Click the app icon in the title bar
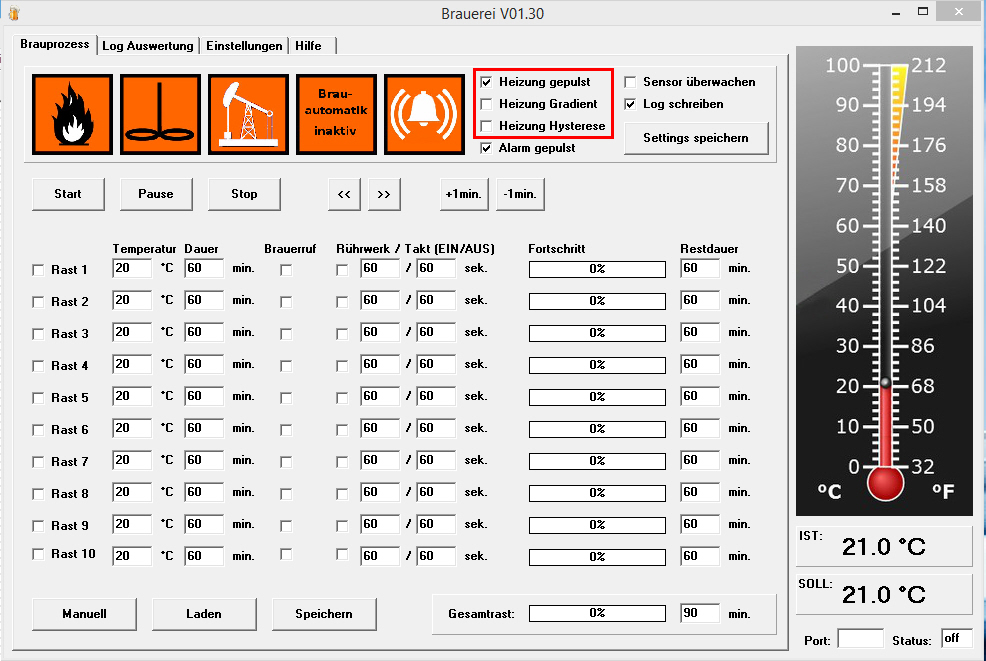This screenshot has height=661, width=986. [13, 13]
